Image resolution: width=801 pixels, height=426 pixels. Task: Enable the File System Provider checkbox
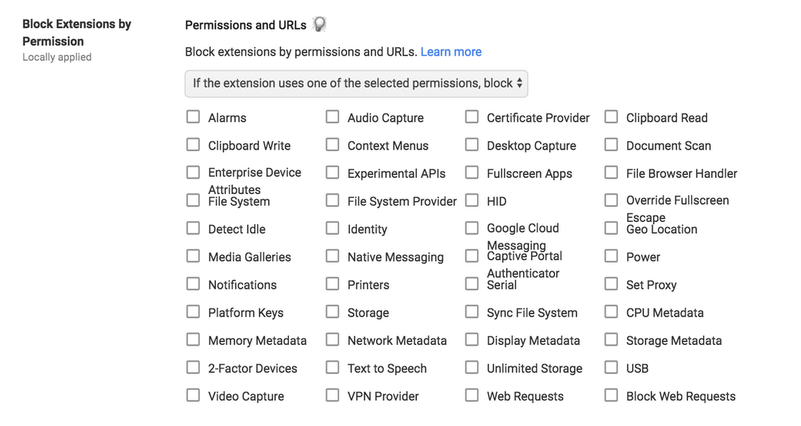333,200
